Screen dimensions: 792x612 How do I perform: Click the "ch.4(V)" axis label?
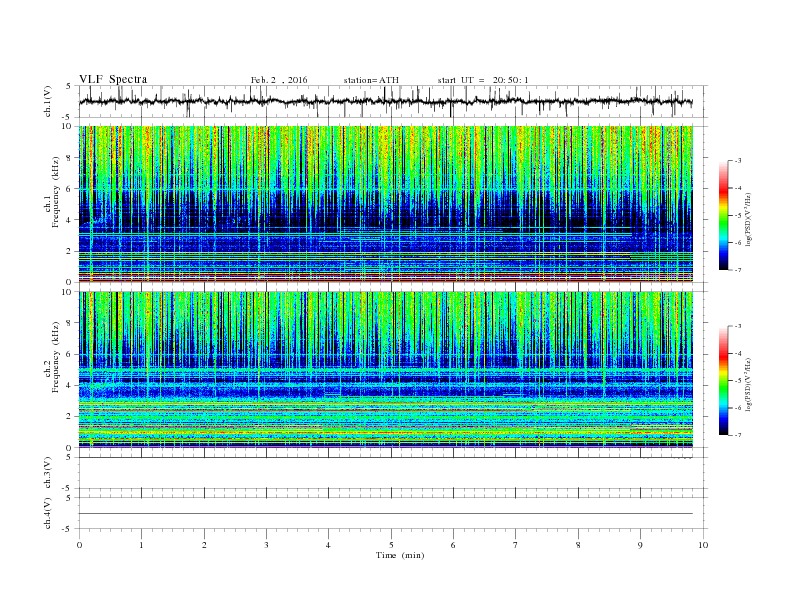tap(48, 513)
